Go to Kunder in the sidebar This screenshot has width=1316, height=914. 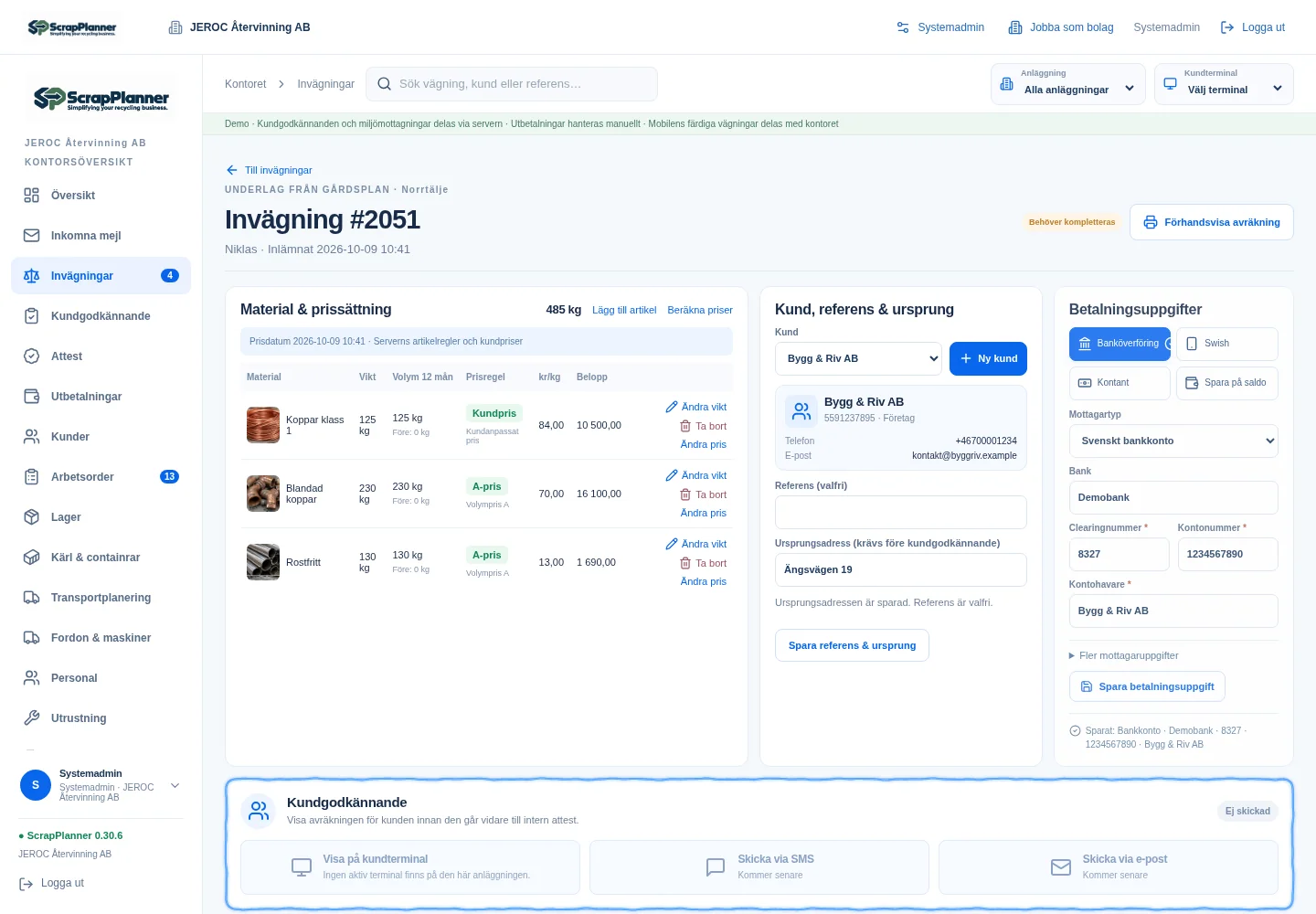pyautogui.click(x=101, y=437)
